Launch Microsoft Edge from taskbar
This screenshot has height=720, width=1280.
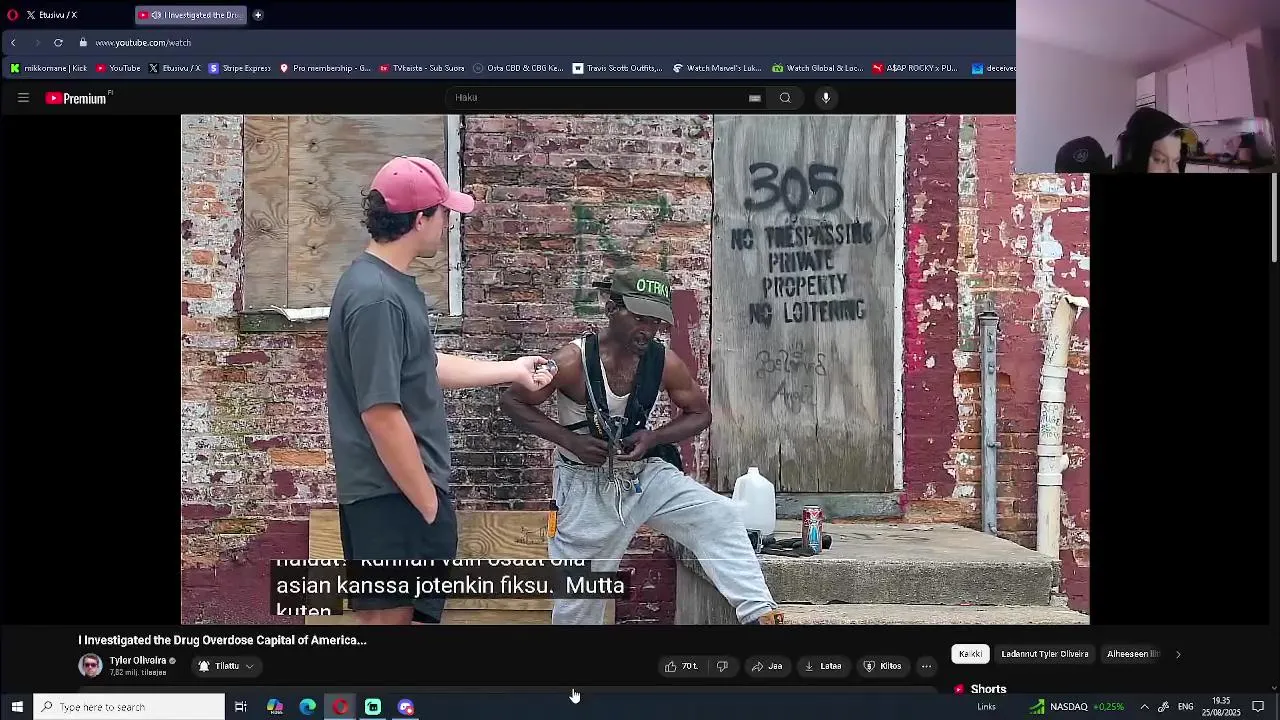tap(308, 707)
